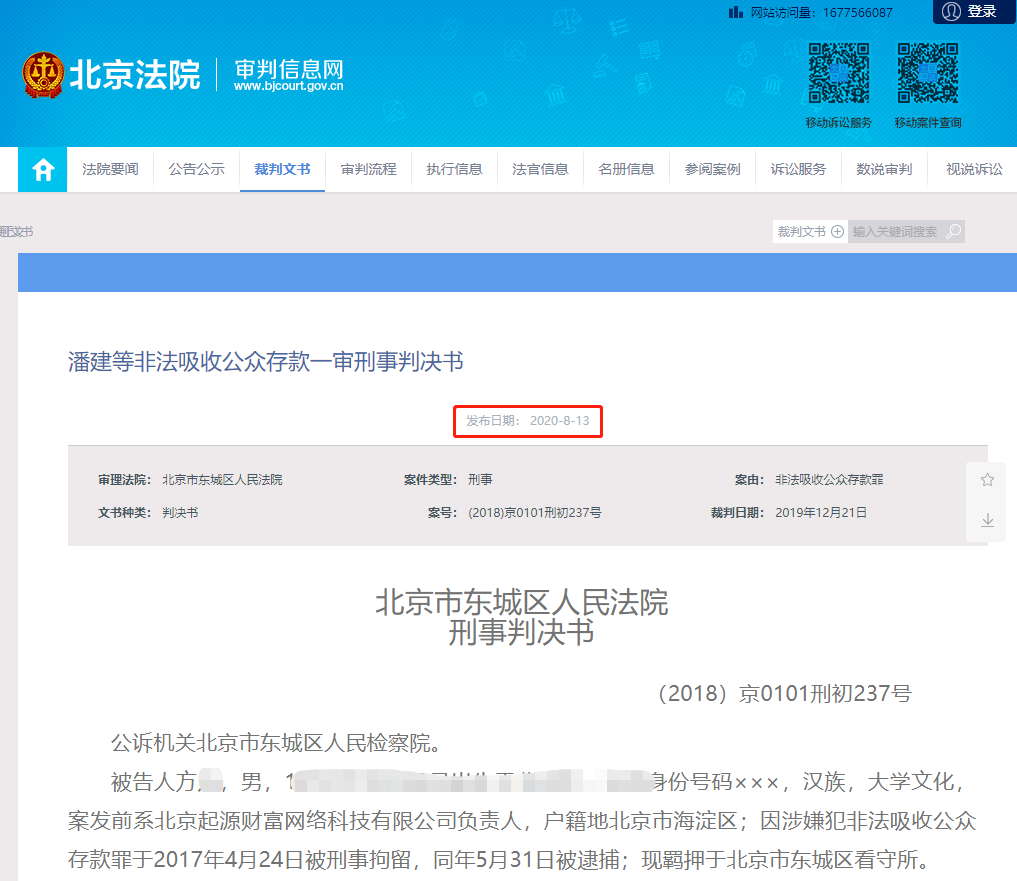Click the 审判信息网 header text
This screenshot has width=1017, height=881.
(x=289, y=69)
